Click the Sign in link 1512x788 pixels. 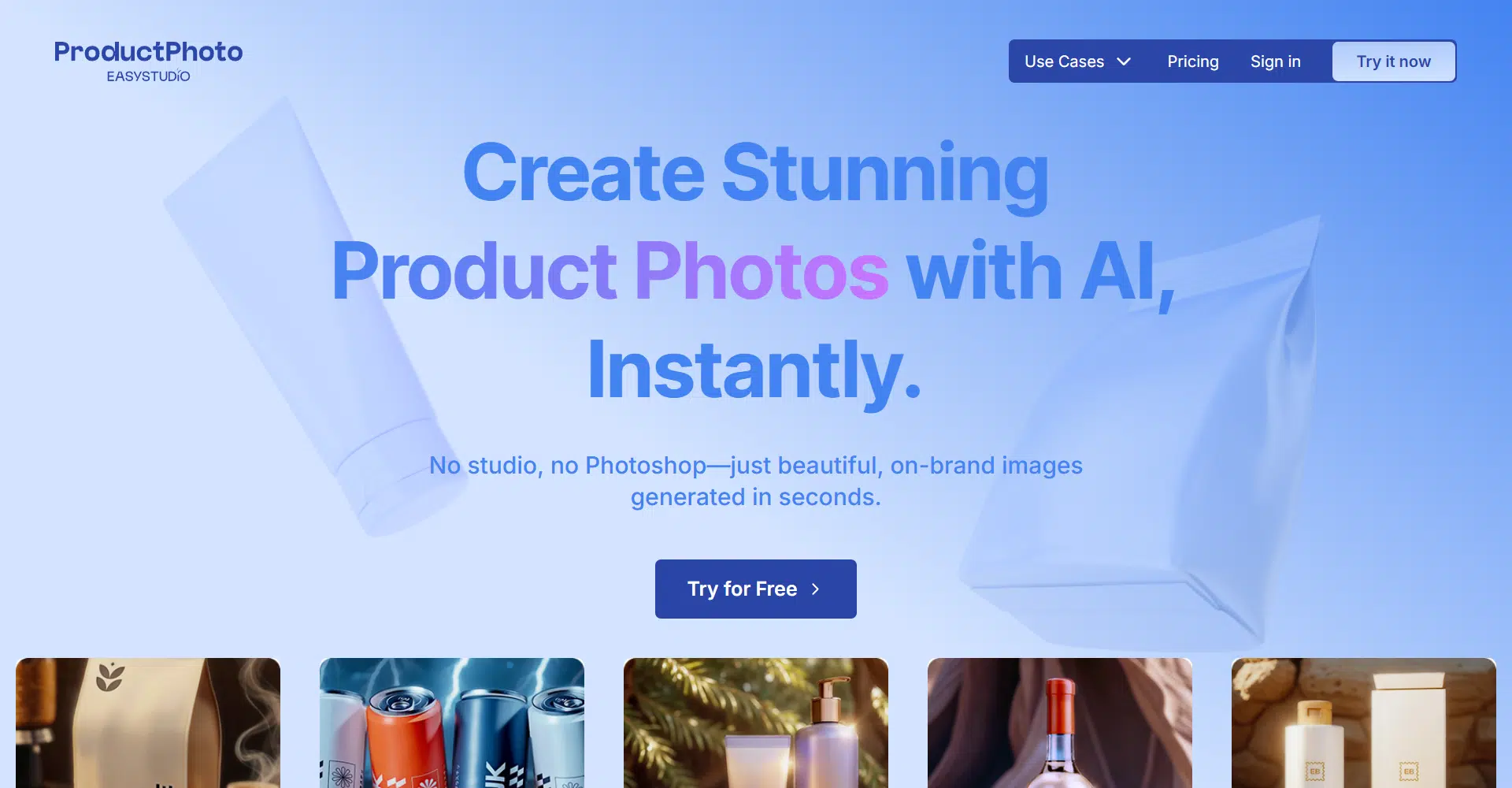[x=1275, y=61]
